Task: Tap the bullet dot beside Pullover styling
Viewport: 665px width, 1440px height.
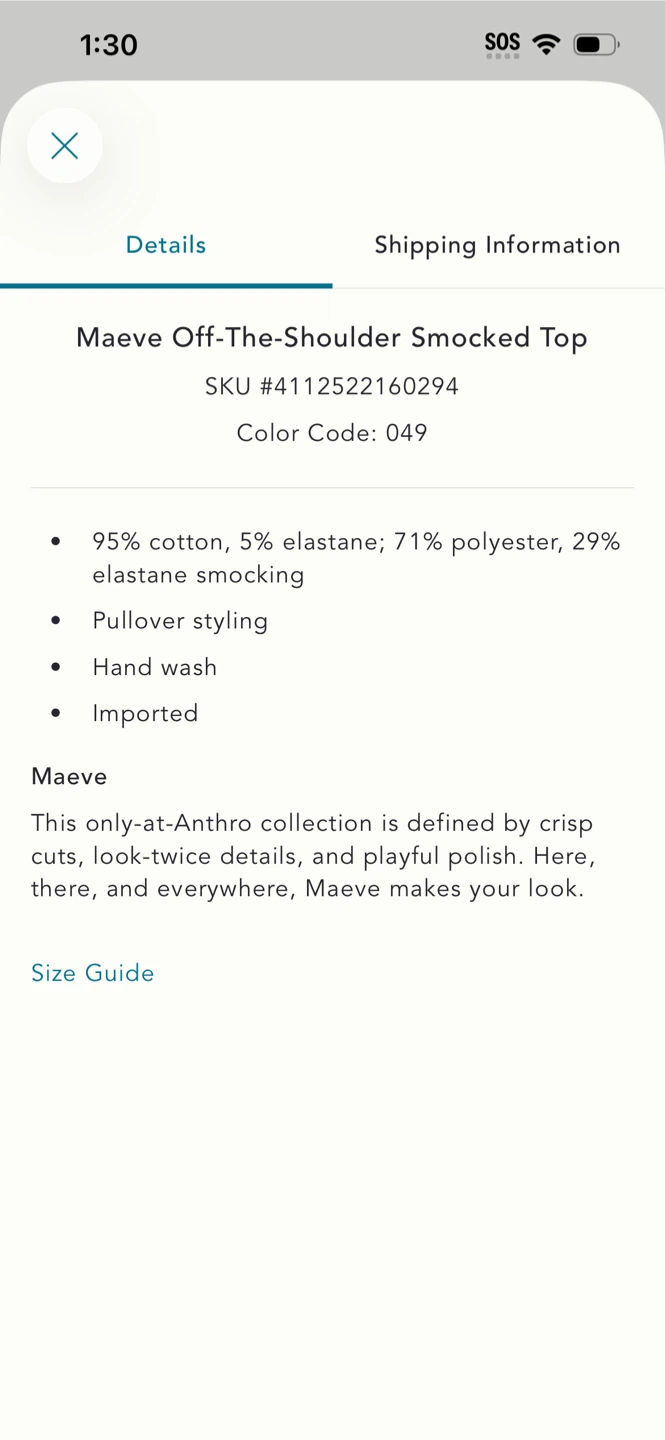Action: coord(56,621)
